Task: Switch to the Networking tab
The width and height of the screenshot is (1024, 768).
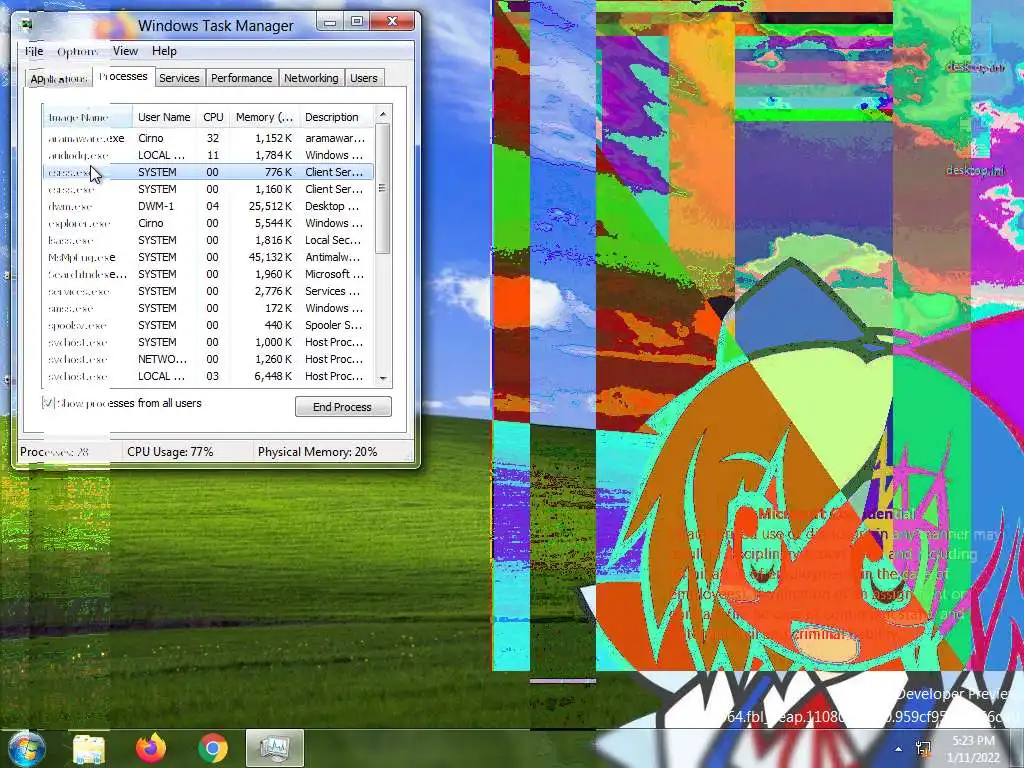Action: tap(312, 78)
